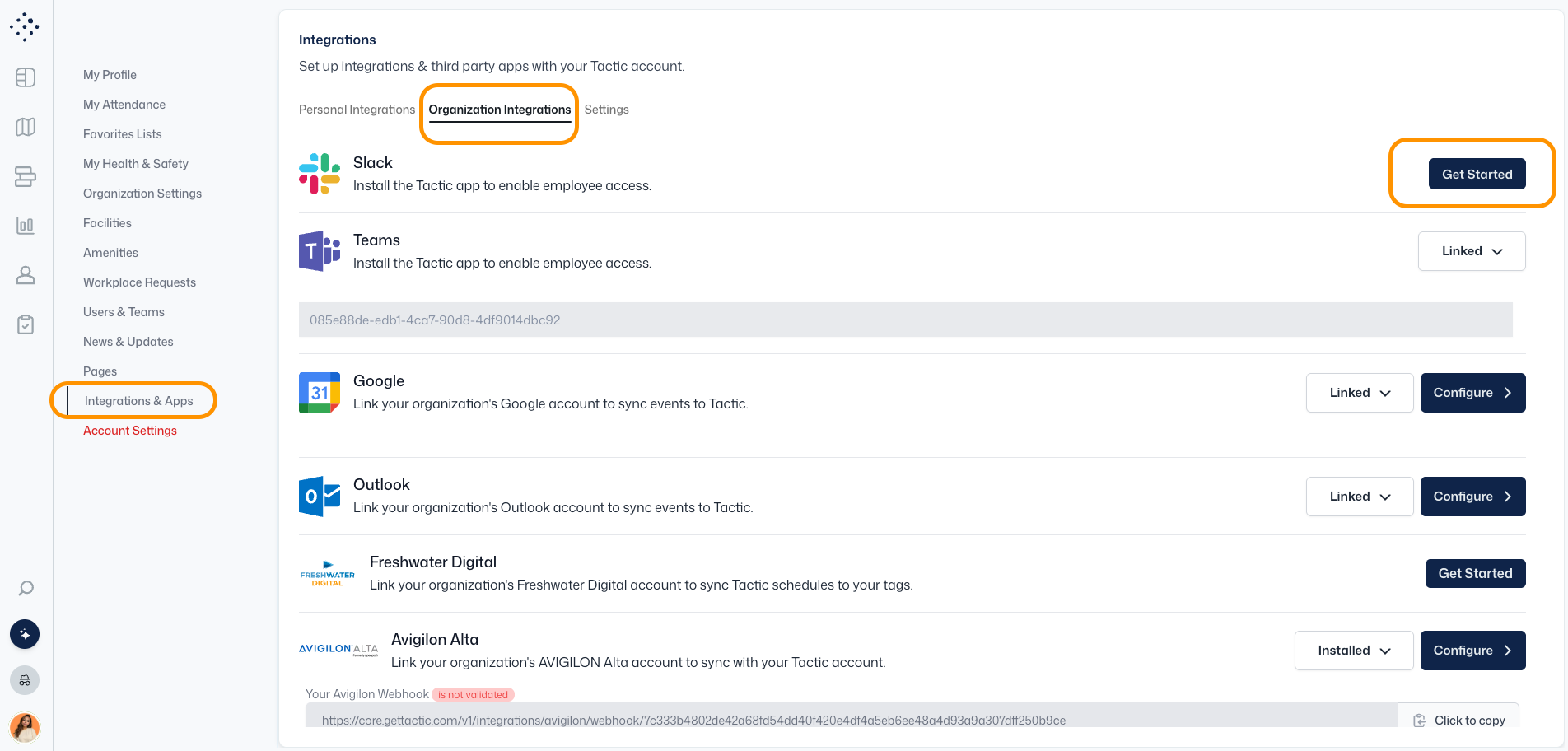Click the search magnifier icon
Viewport: 1568px width, 751px height.
26,588
